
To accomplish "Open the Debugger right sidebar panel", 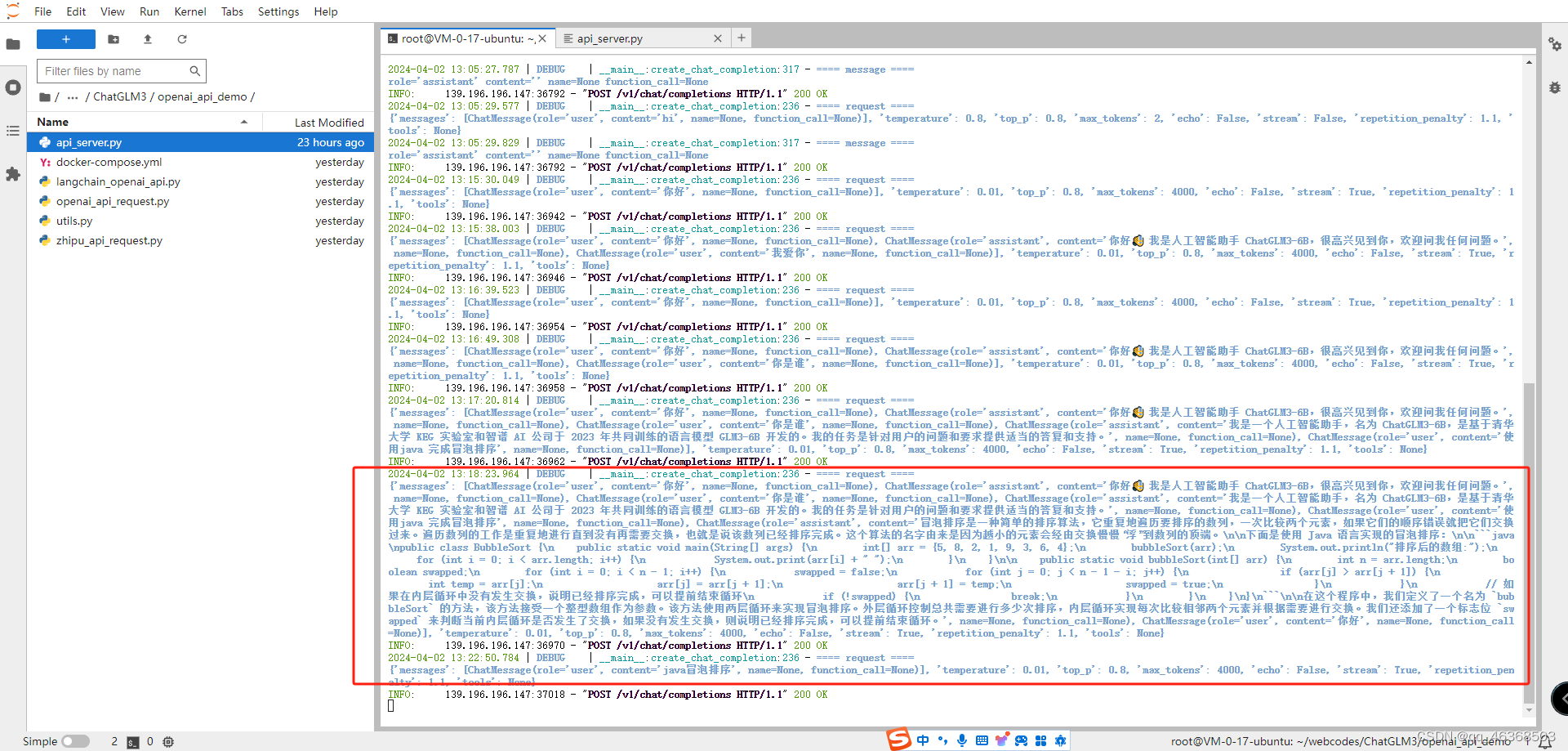I will click(x=1555, y=87).
